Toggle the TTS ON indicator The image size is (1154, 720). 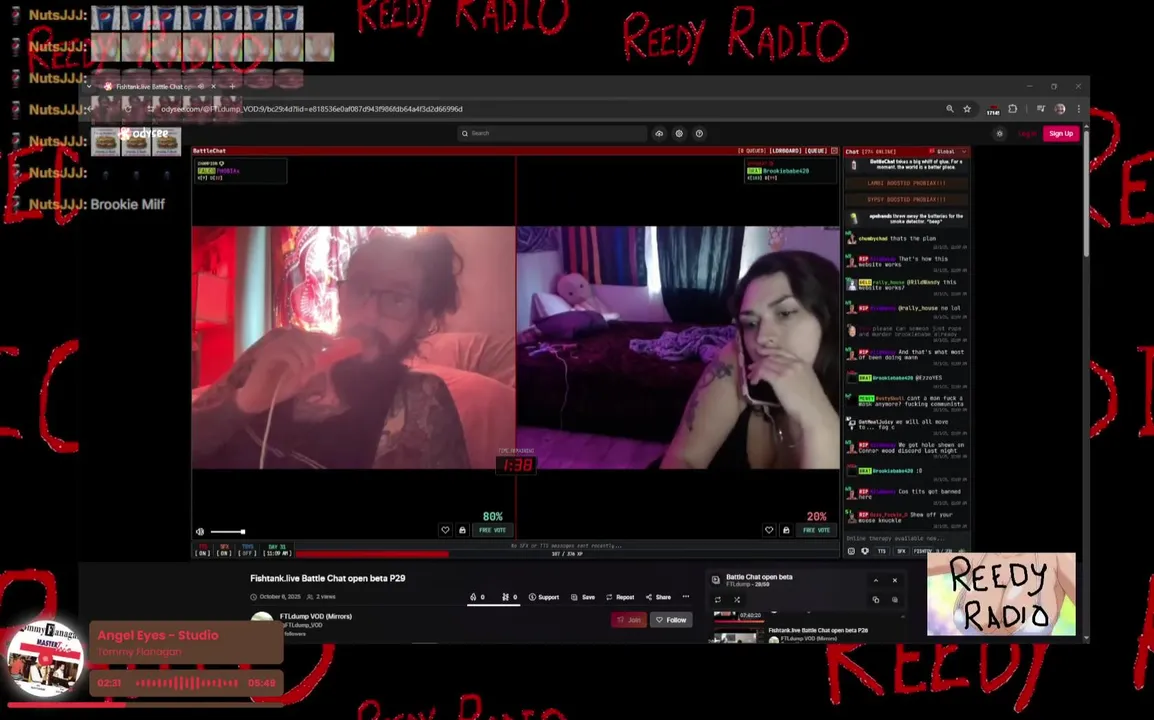(x=203, y=550)
